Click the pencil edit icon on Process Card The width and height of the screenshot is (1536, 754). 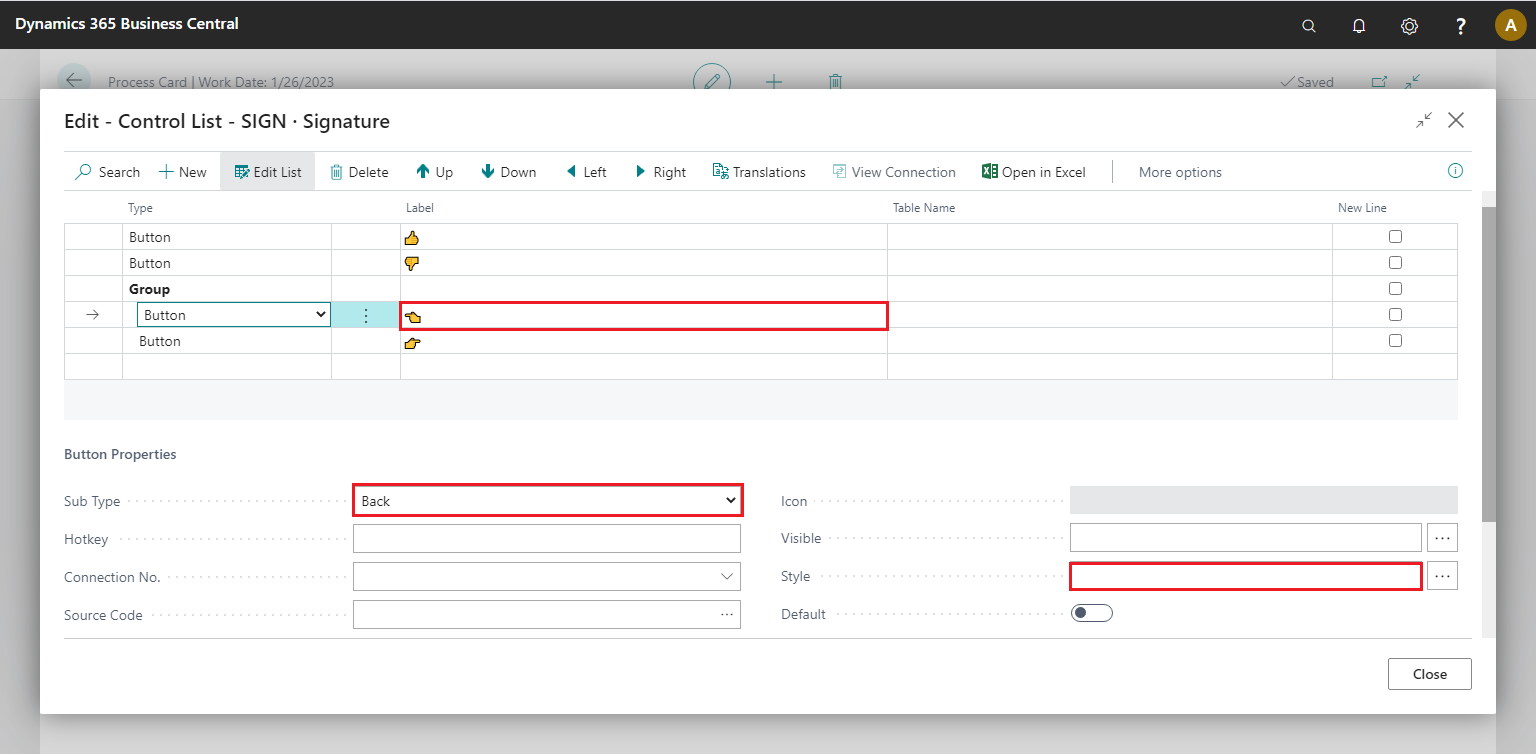click(712, 81)
